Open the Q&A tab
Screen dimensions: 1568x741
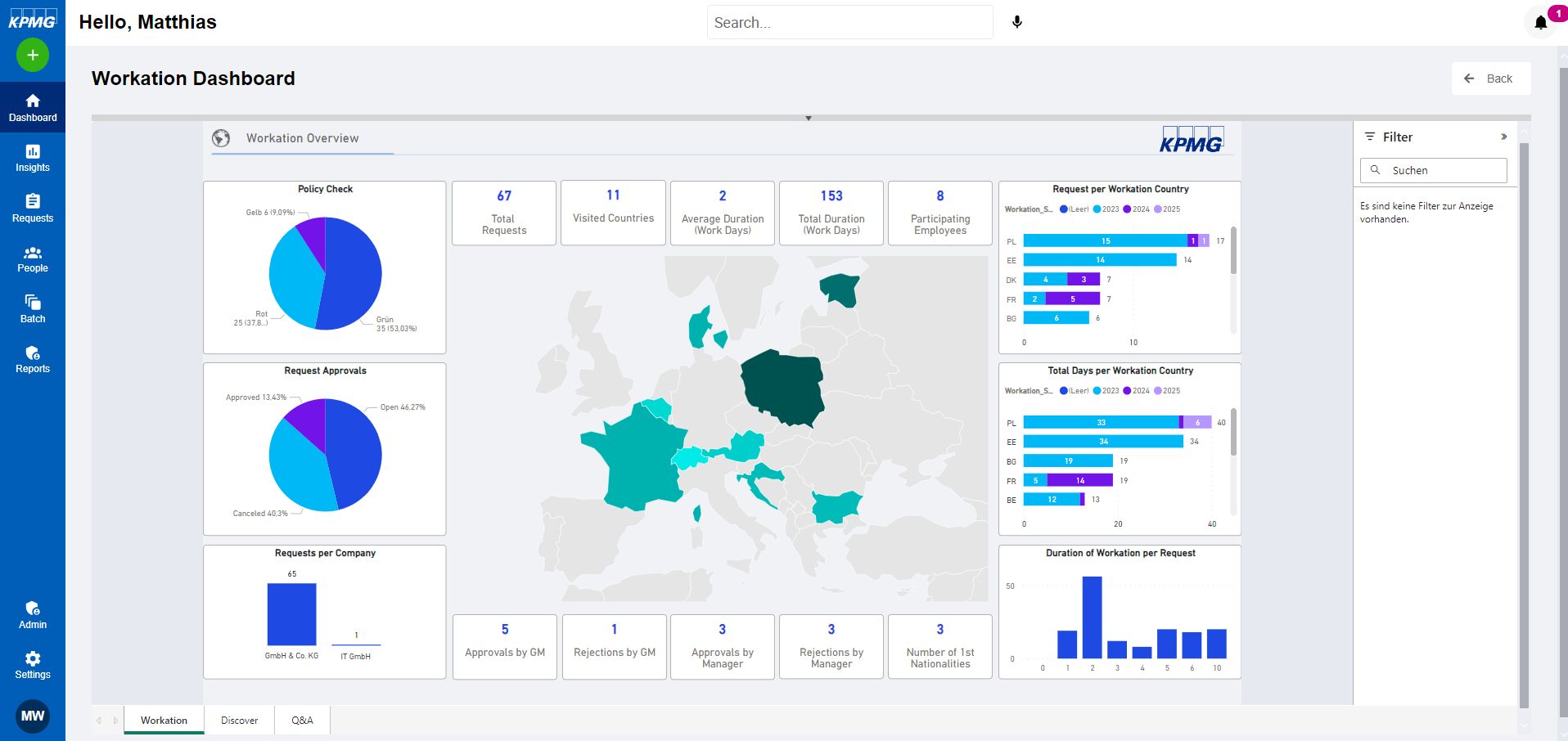pyautogui.click(x=302, y=721)
